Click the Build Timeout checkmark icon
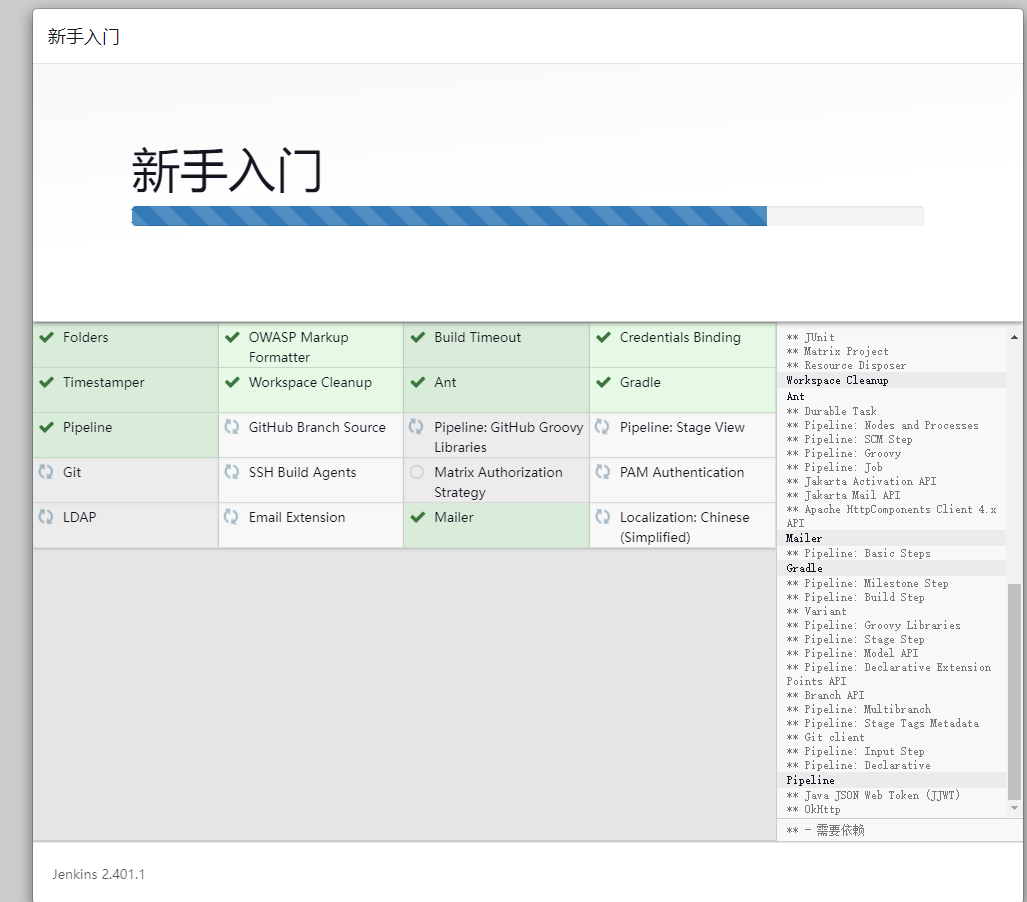Screen dimensions: 1027x902 [418, 337]
